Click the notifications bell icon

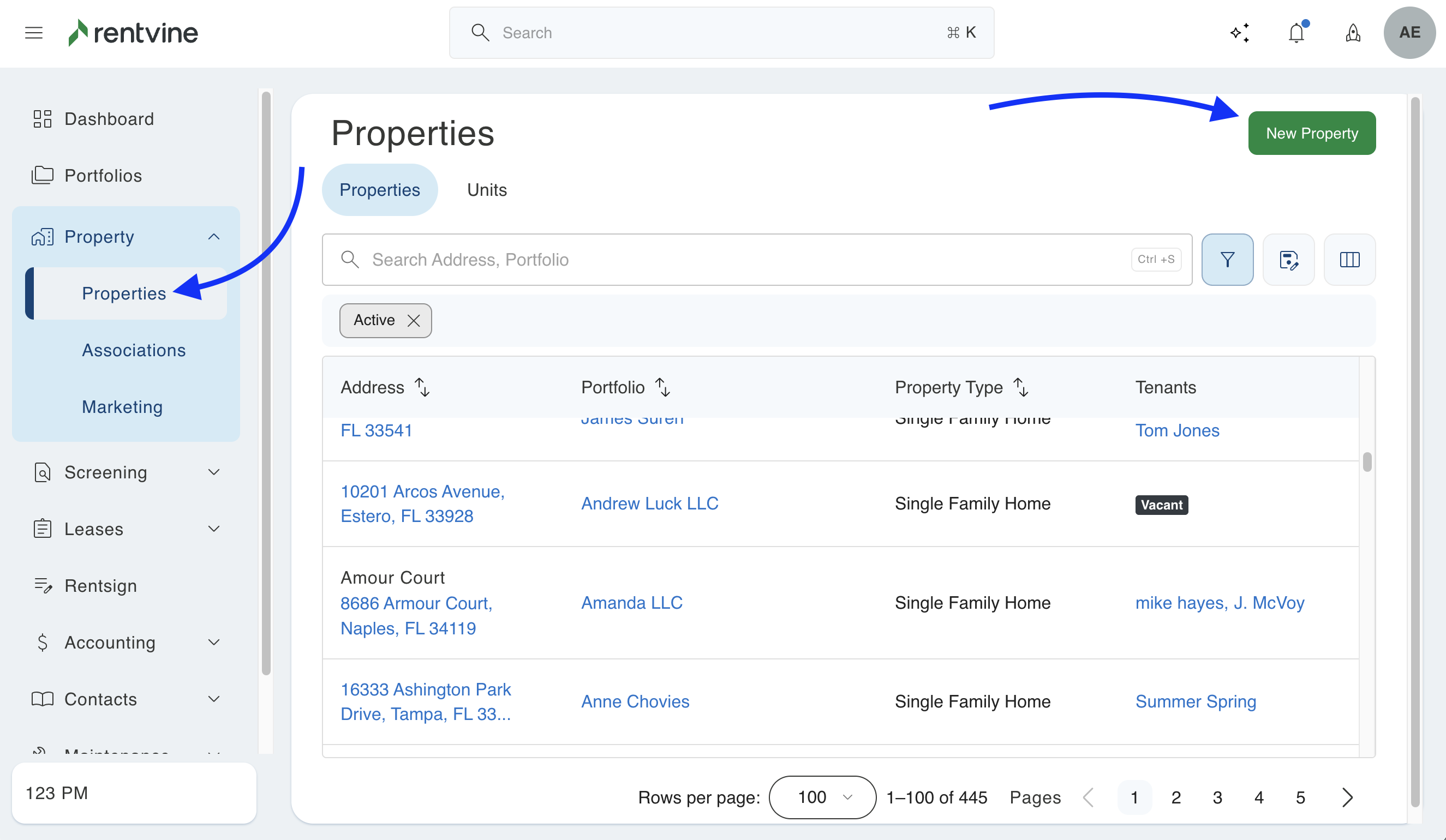tap(1296, 33)
